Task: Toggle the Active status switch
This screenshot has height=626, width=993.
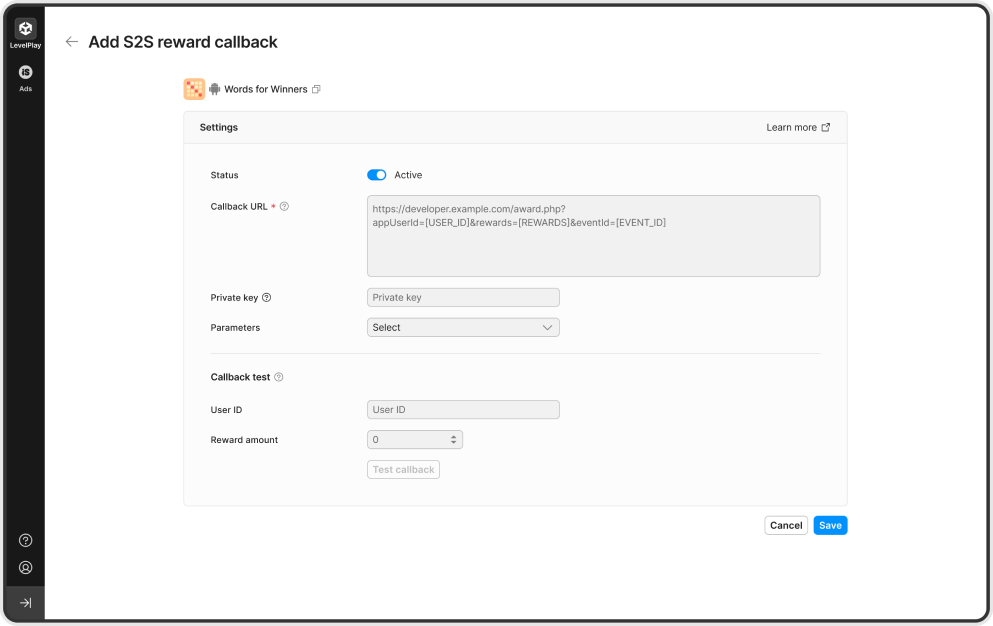Action: point(377,175)
